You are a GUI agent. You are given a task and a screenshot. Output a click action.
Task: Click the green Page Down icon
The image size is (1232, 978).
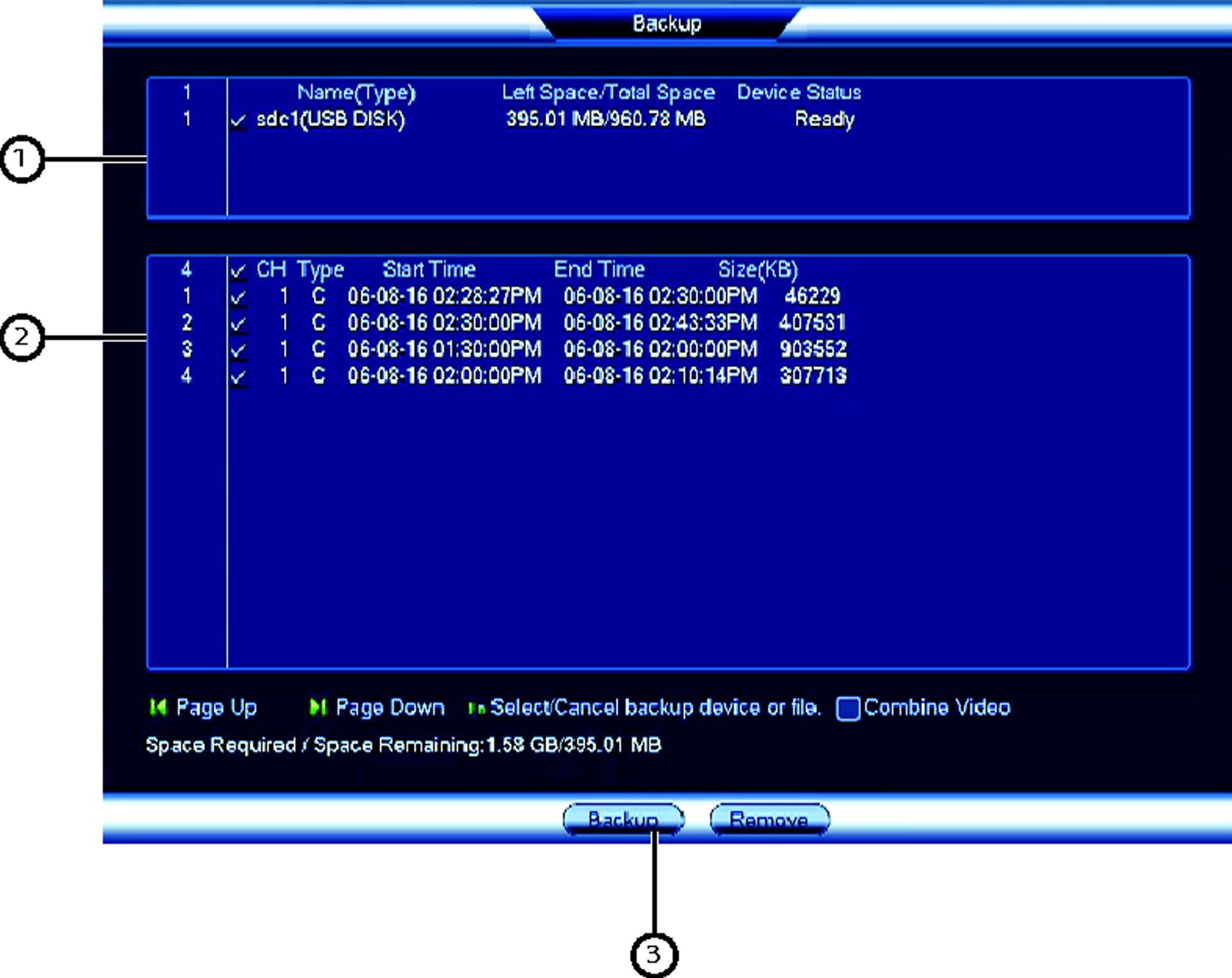pyautogui.click(x=318, y=708)
